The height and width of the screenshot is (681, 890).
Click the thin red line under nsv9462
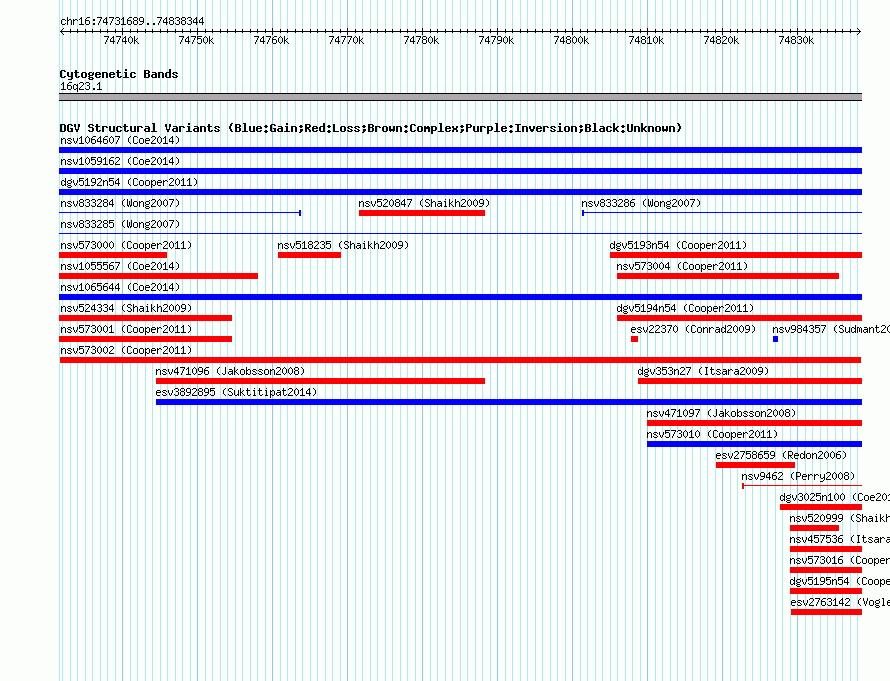tap(802, 486)
